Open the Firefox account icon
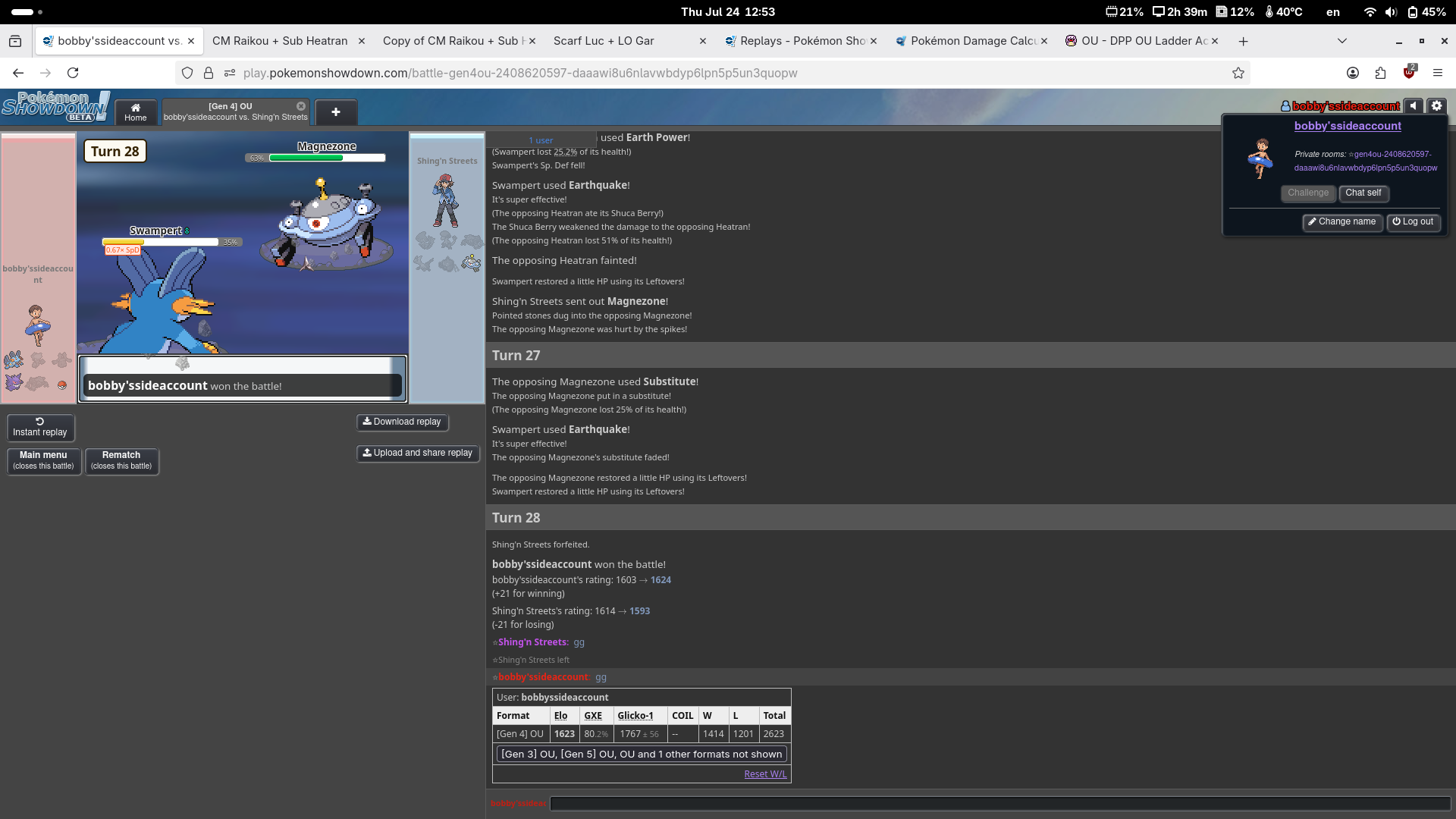 pos(1353,73)
